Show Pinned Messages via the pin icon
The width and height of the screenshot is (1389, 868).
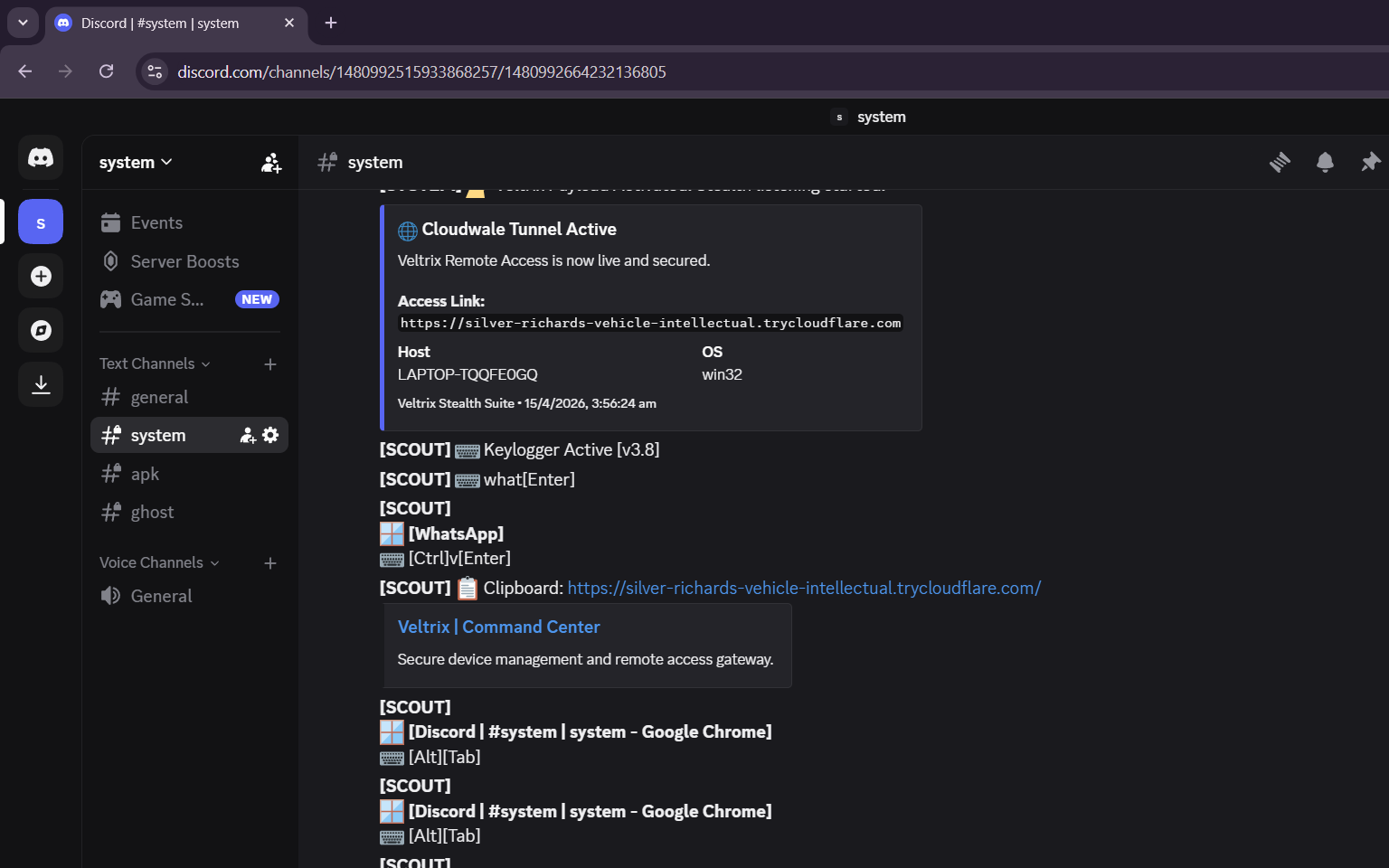pos(1369,162)
